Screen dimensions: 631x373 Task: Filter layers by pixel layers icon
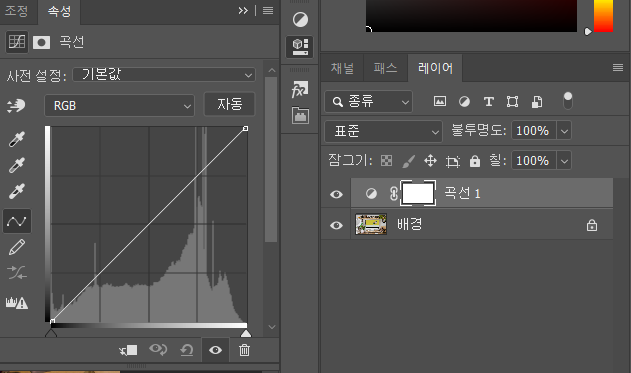440,101
